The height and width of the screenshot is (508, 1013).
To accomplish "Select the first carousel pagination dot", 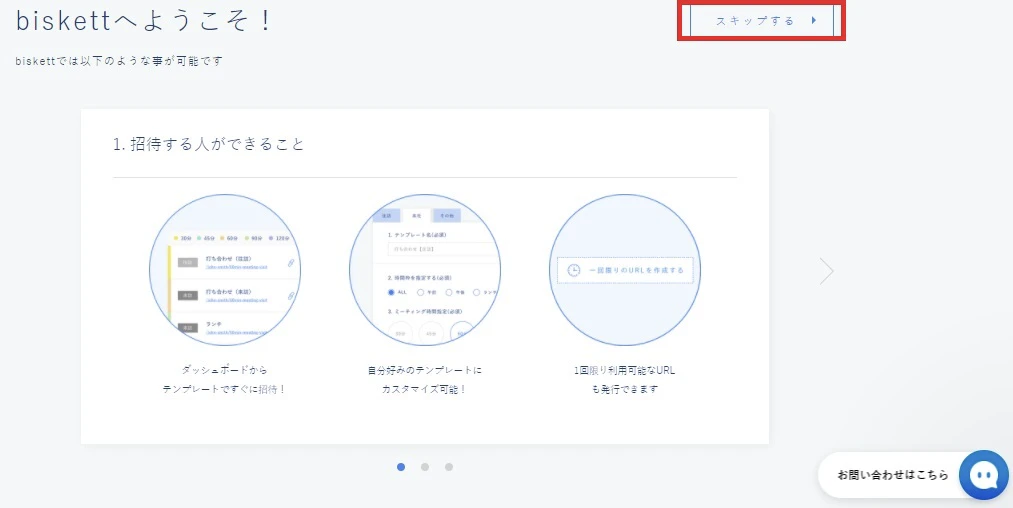I will click(401, 466).
